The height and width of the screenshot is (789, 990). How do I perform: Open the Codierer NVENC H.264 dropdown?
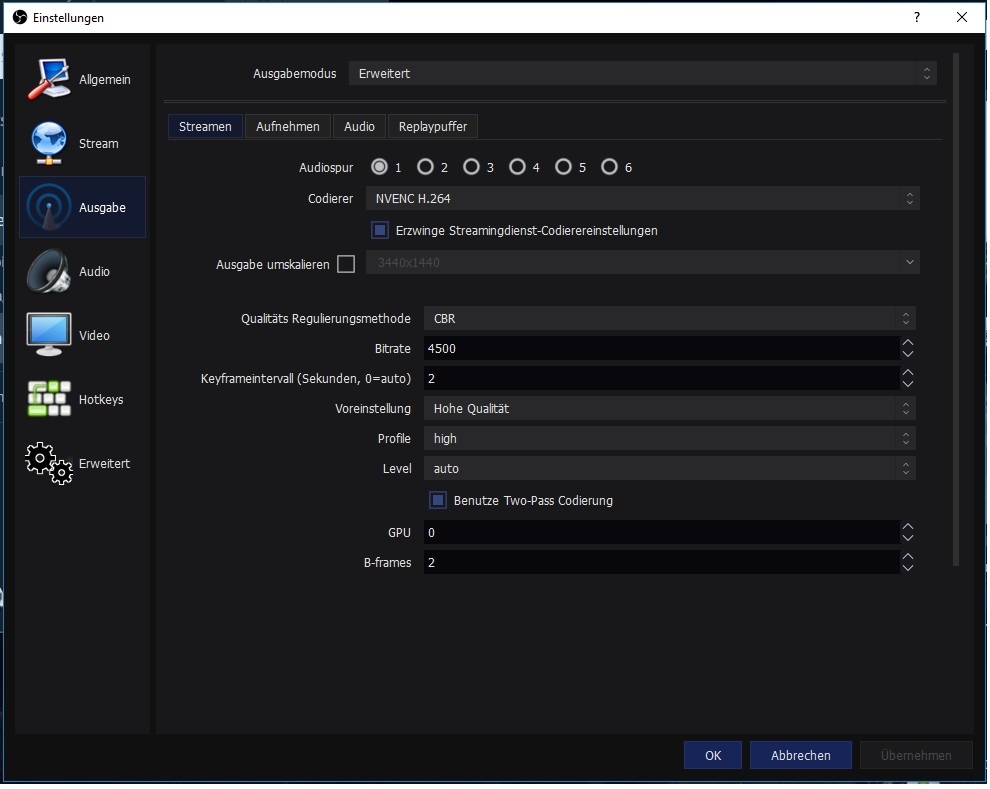pos(640,199)
